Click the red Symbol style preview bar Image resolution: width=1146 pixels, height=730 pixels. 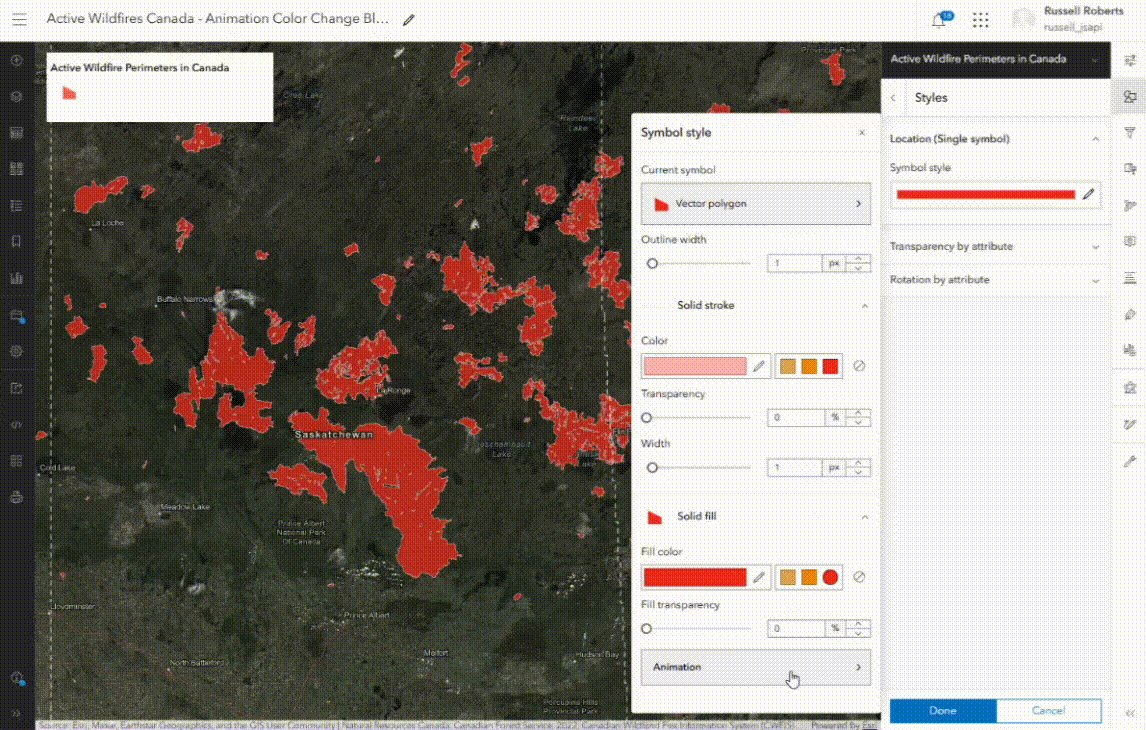pos(986,194)
